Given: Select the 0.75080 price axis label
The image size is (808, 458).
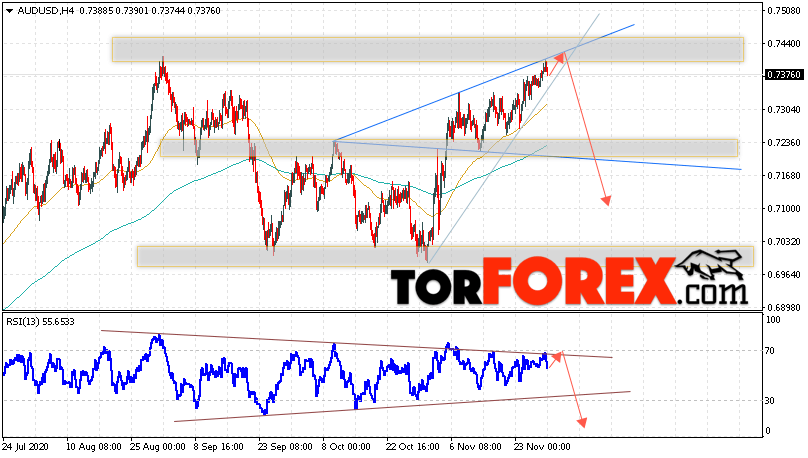Looking at the screenshot, I should [784, 10].
